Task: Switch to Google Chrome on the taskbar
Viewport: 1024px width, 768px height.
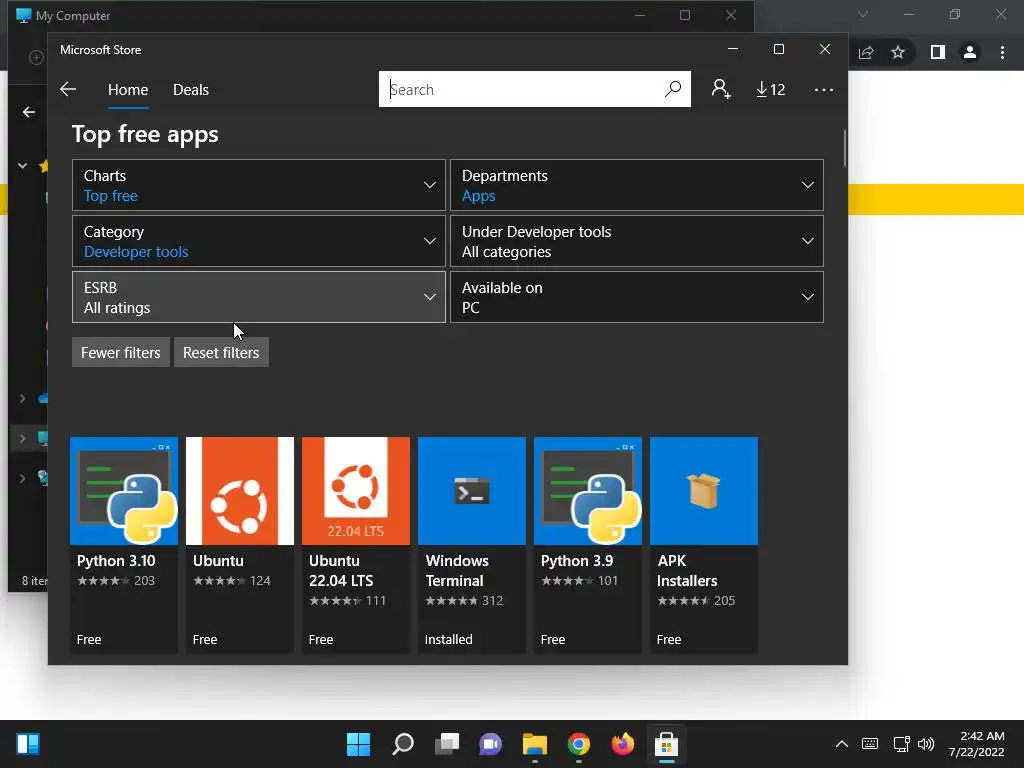Action: coord(579,744)
